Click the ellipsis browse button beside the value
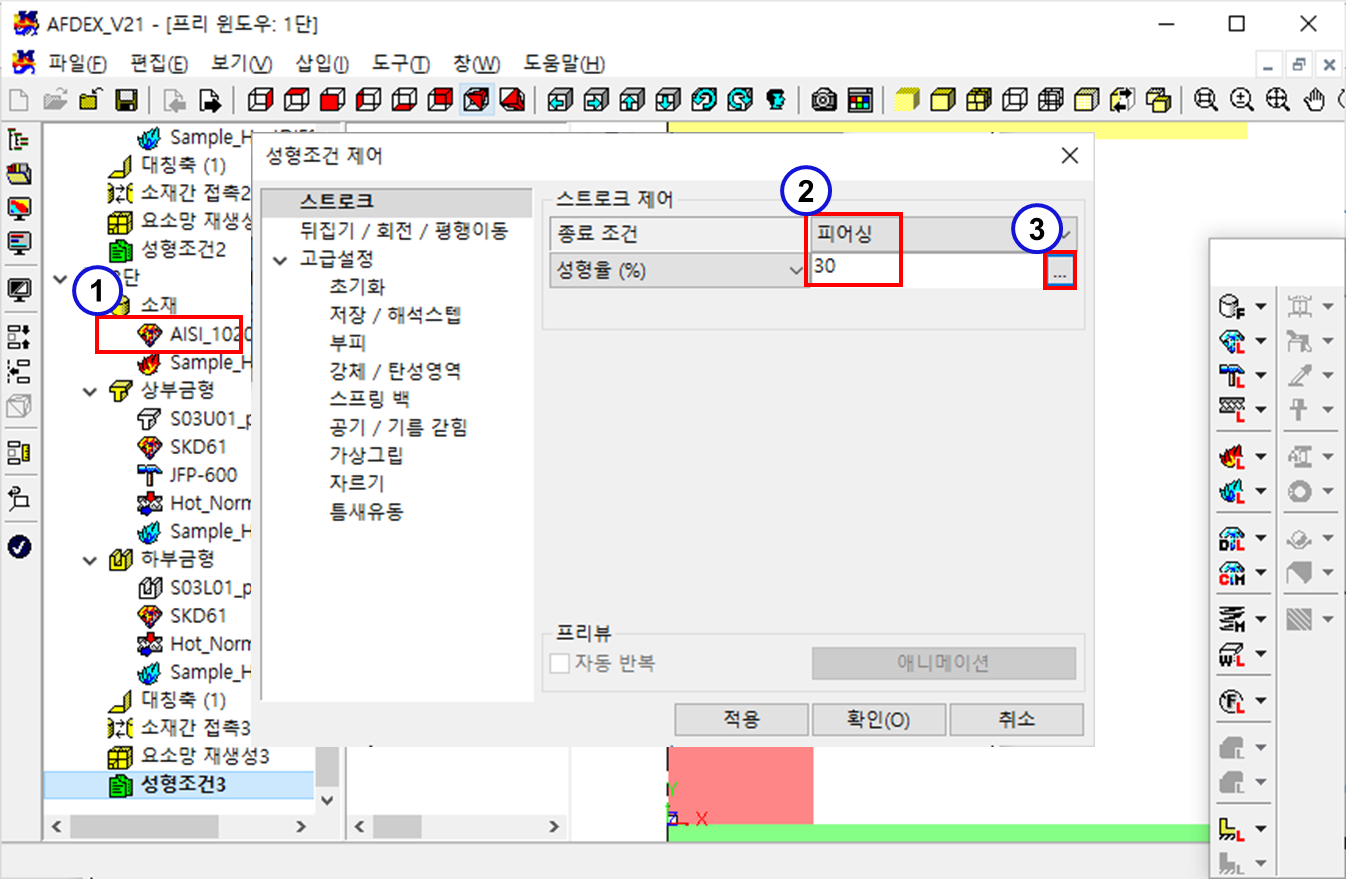 (1060, 271)
